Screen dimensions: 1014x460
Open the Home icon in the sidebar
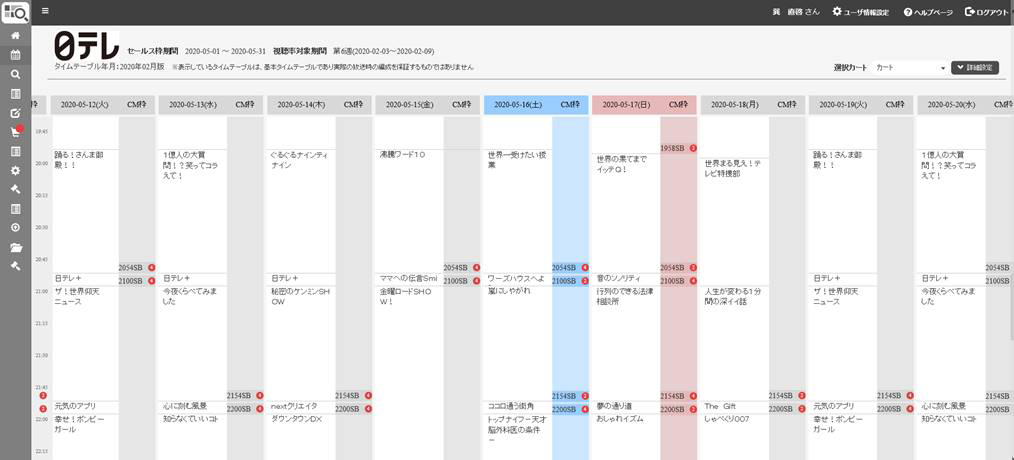(15, 36)
